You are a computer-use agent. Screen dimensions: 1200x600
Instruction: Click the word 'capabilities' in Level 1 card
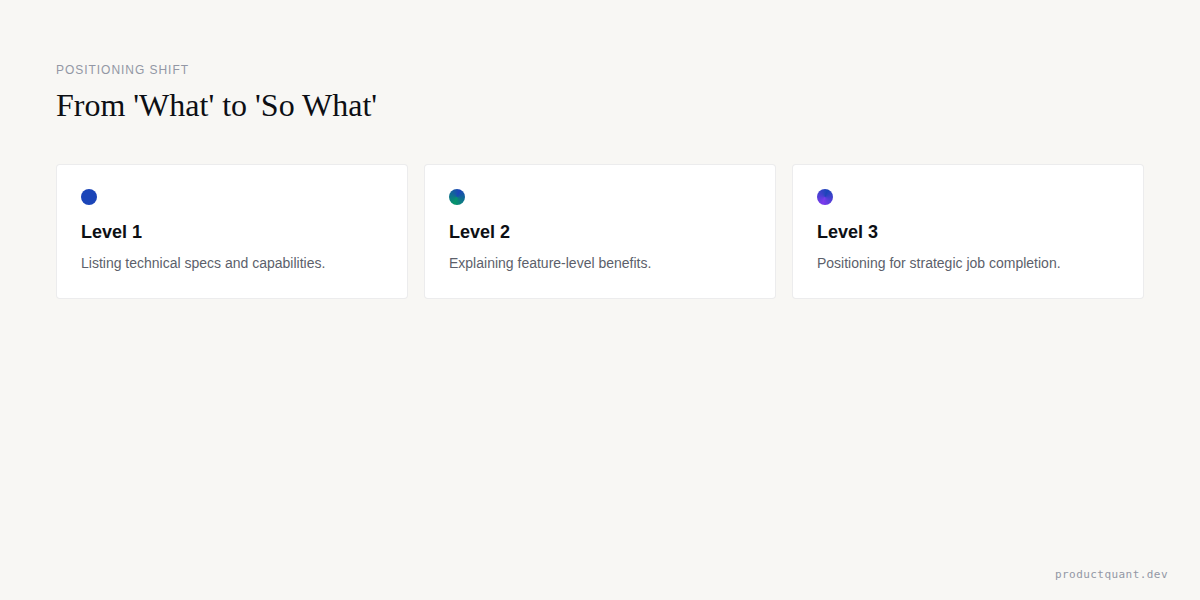[x=287, y=263]
